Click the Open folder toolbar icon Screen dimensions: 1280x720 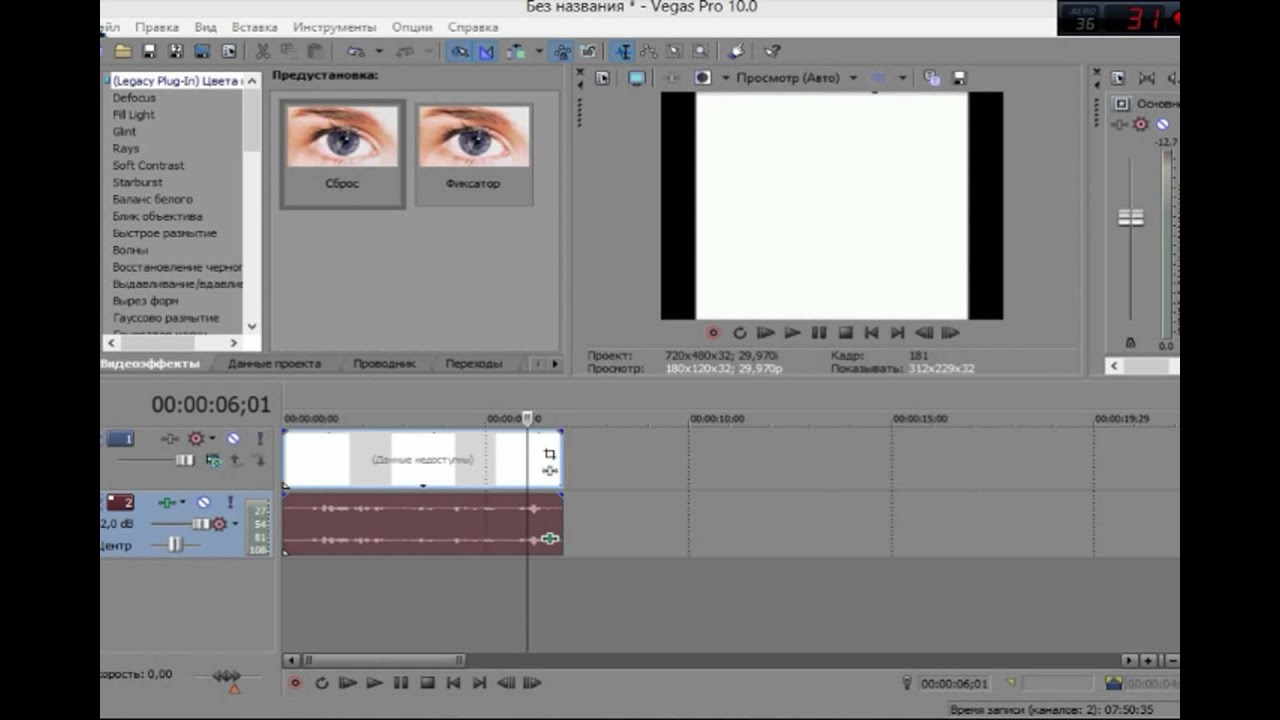click(x=123, y=51)
